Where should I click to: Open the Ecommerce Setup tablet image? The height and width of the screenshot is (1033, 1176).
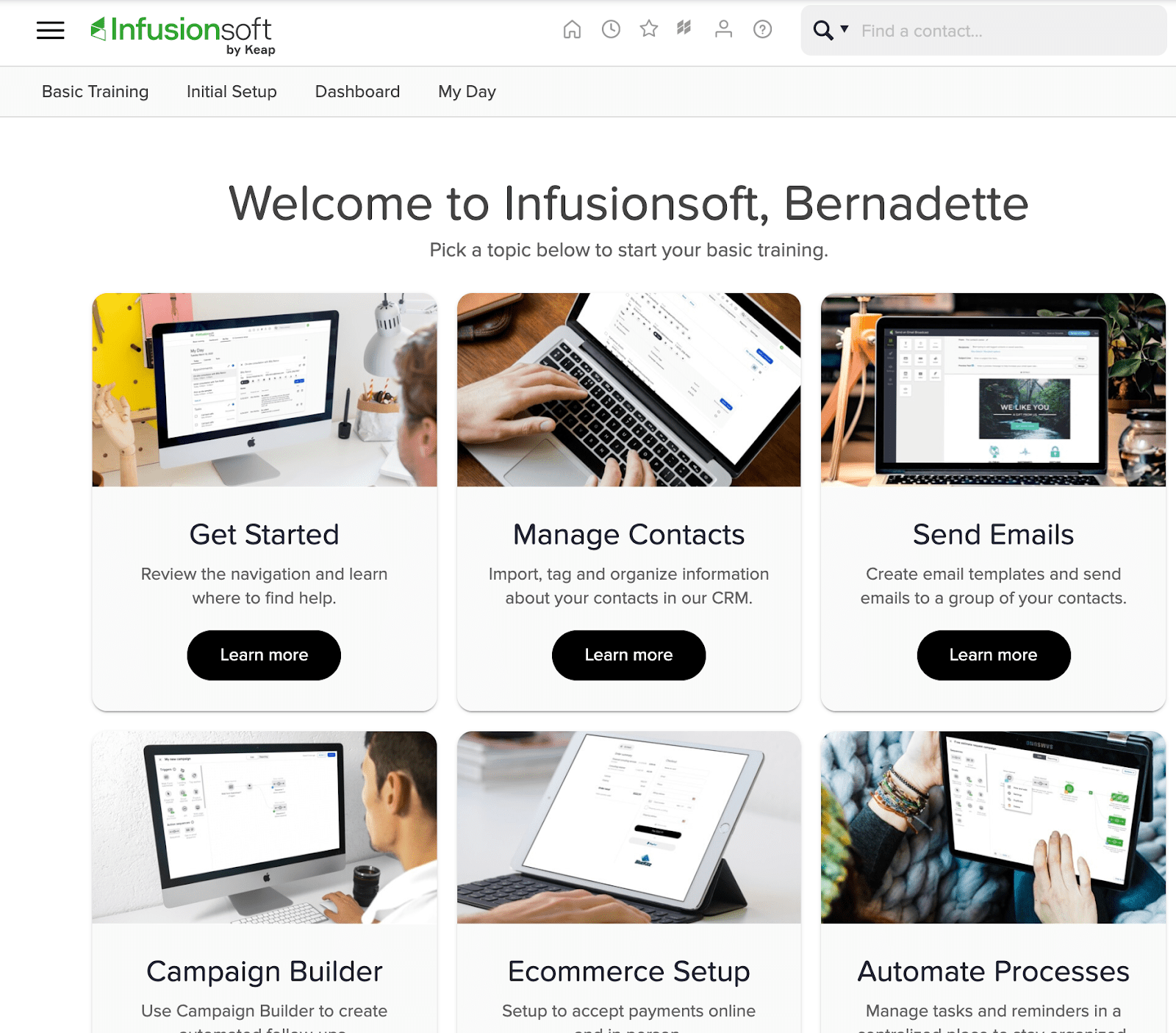(x=628, y=827)
